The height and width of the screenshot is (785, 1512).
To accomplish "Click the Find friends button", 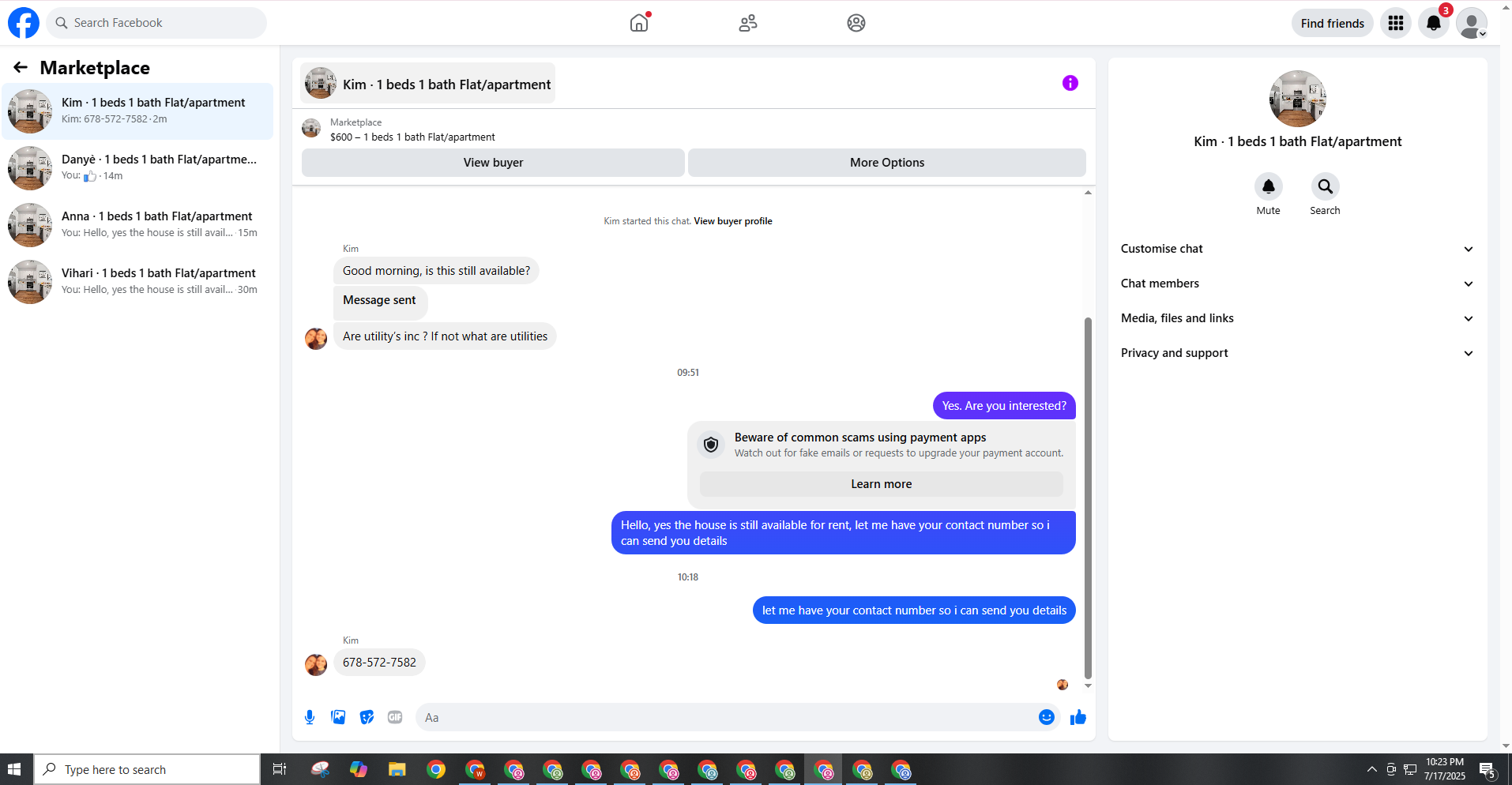I will [x=1333, y=23].
